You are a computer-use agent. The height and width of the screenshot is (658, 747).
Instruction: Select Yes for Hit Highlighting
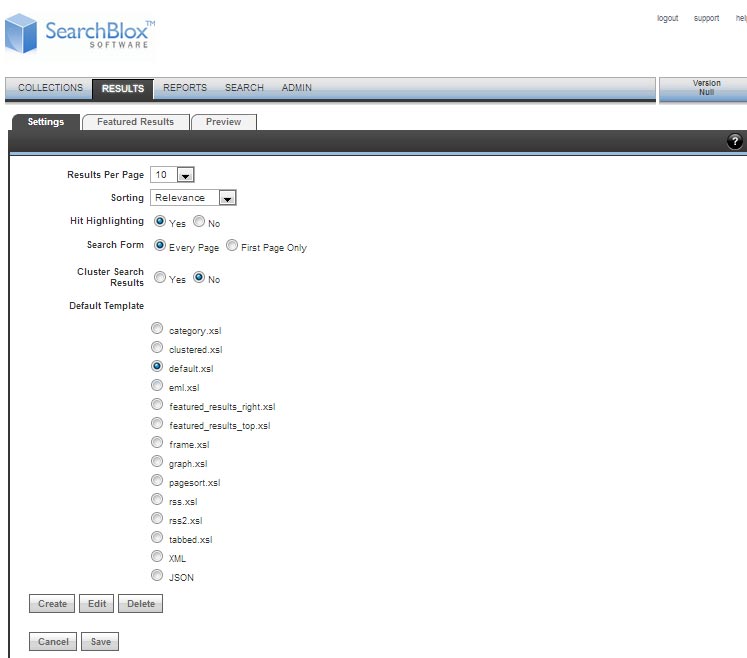160,222
